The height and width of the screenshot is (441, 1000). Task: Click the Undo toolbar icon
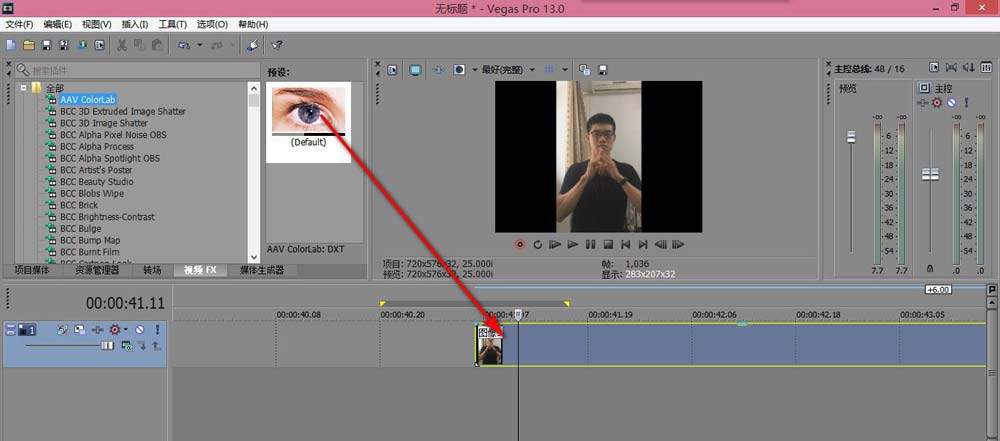184,45
